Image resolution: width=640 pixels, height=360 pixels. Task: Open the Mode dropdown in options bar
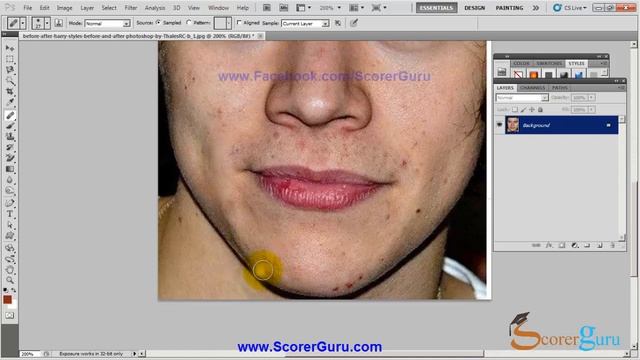(x=108, y=24)
